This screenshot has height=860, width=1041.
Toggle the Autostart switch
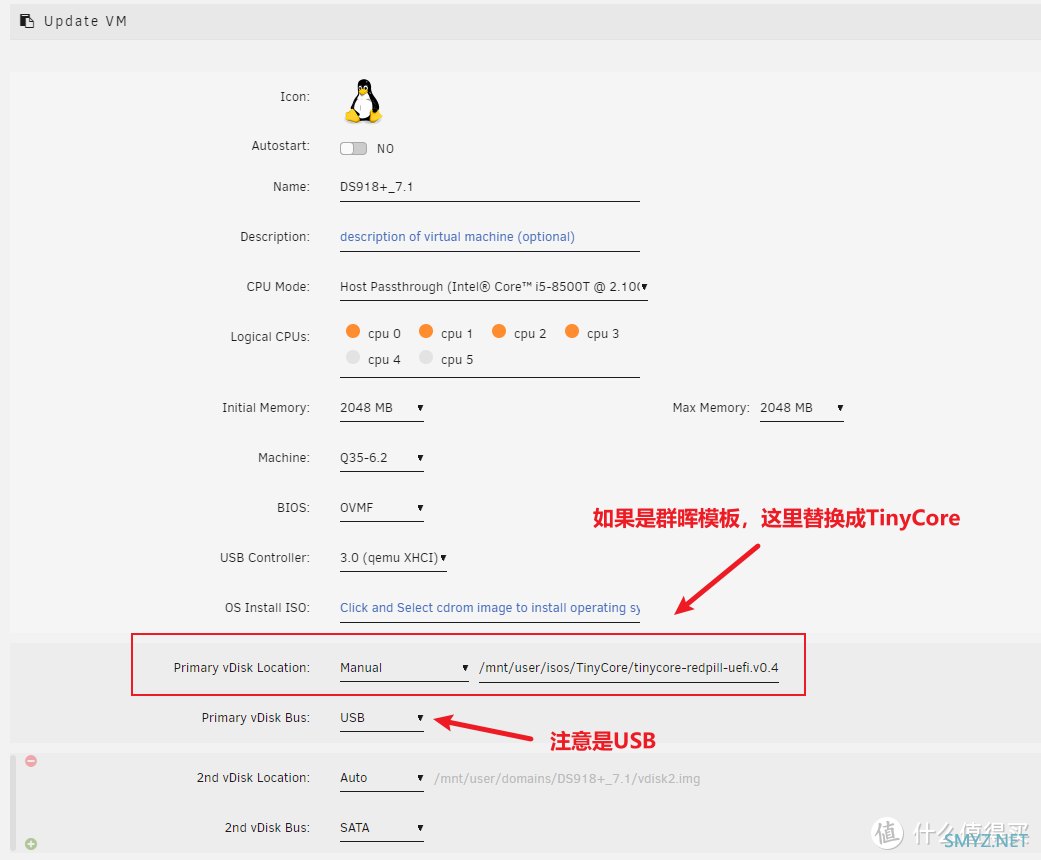point(353,148)
